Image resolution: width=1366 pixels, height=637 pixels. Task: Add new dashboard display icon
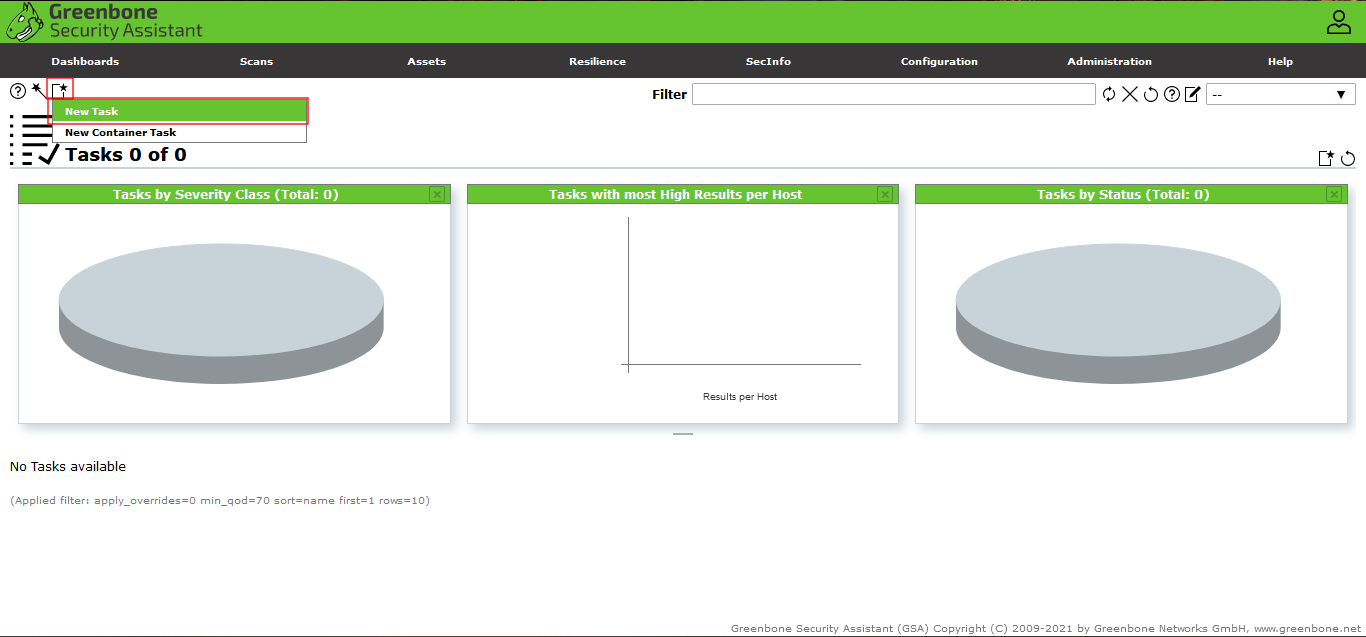pyautogui.click(x=1326, y=158)
